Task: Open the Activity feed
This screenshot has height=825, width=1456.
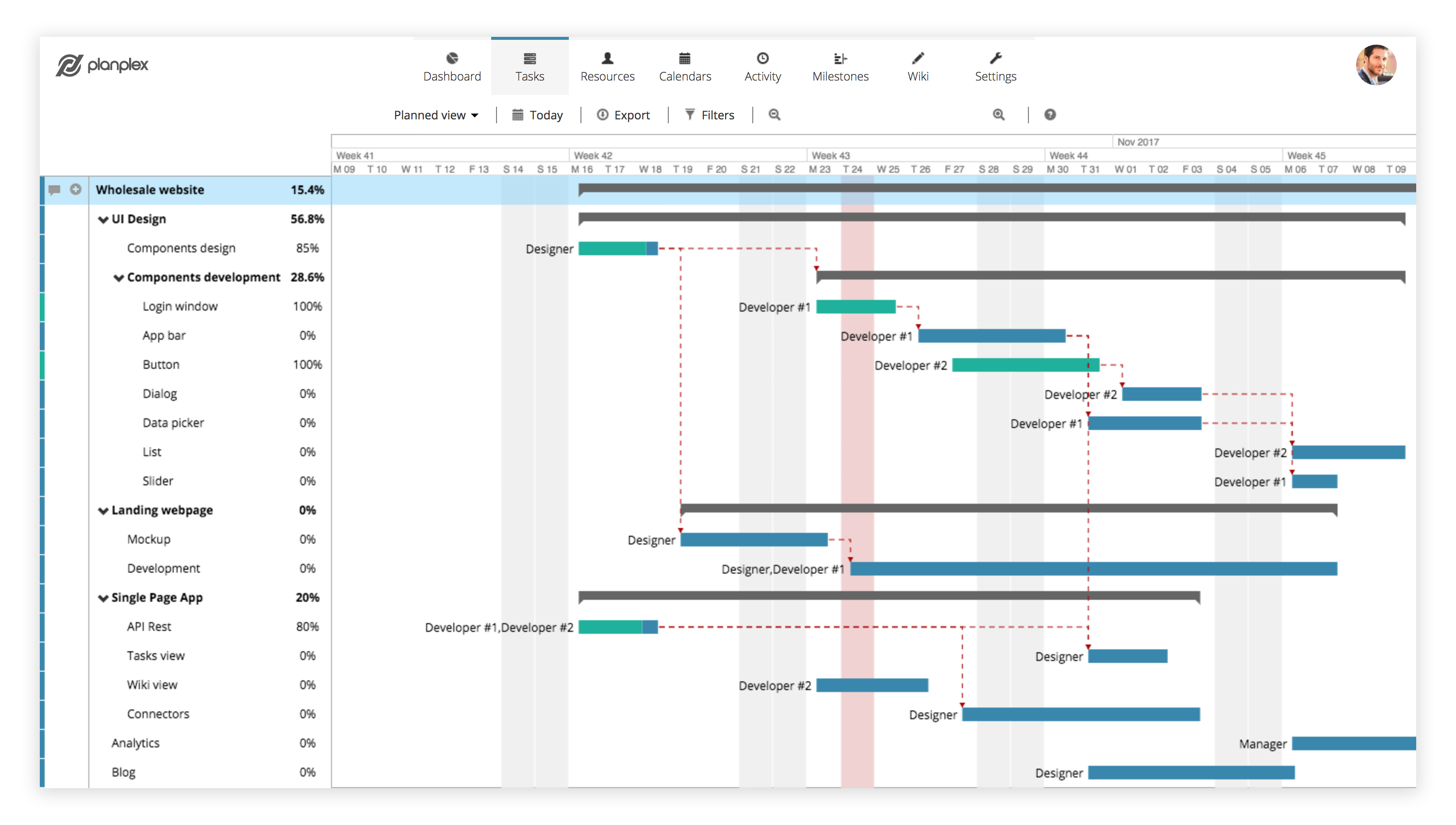Action: (763, 65)
